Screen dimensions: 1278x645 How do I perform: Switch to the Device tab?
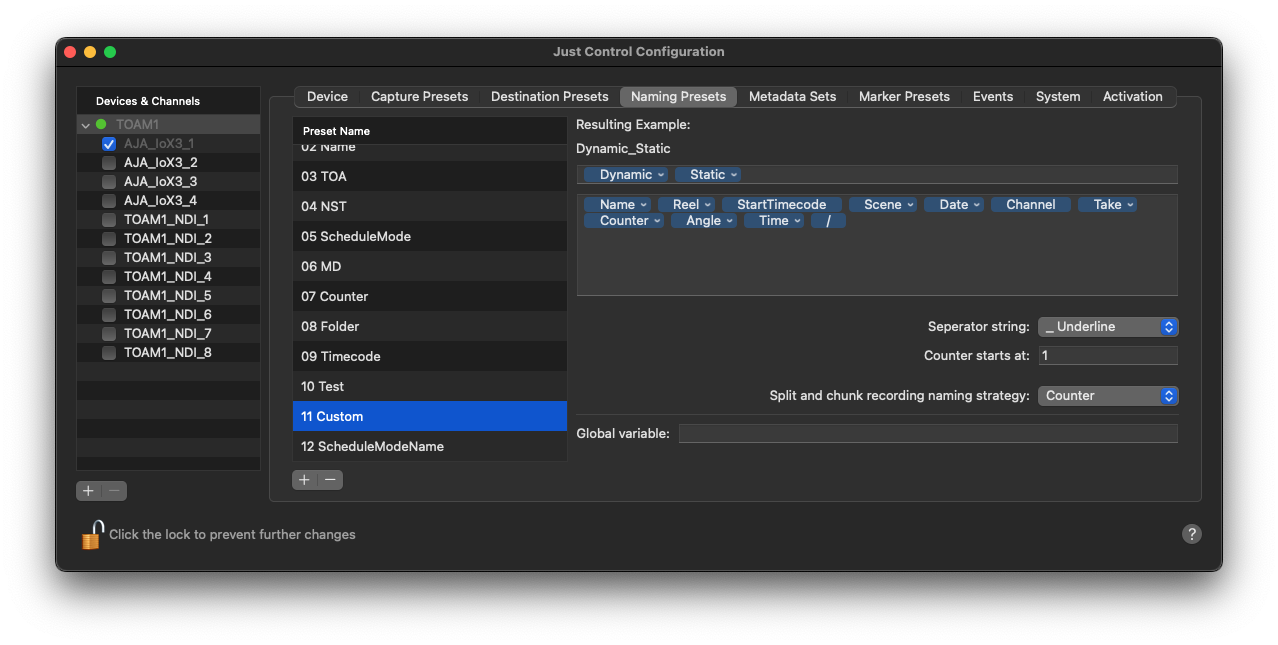pyautogui.click(x=327, y=97)
